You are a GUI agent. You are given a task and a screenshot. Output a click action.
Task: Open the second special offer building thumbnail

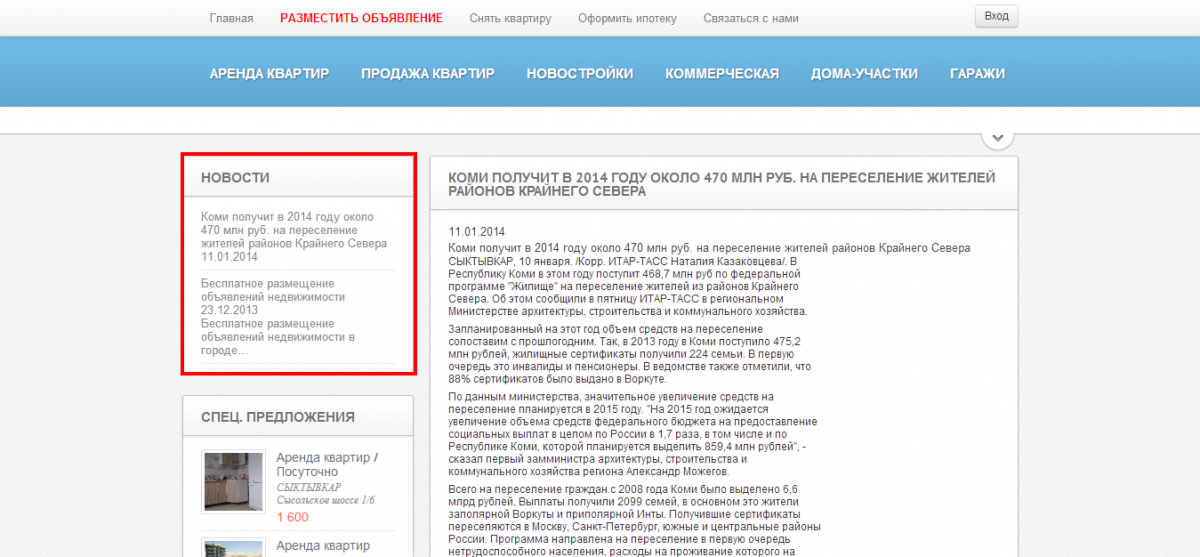point(232,548)
